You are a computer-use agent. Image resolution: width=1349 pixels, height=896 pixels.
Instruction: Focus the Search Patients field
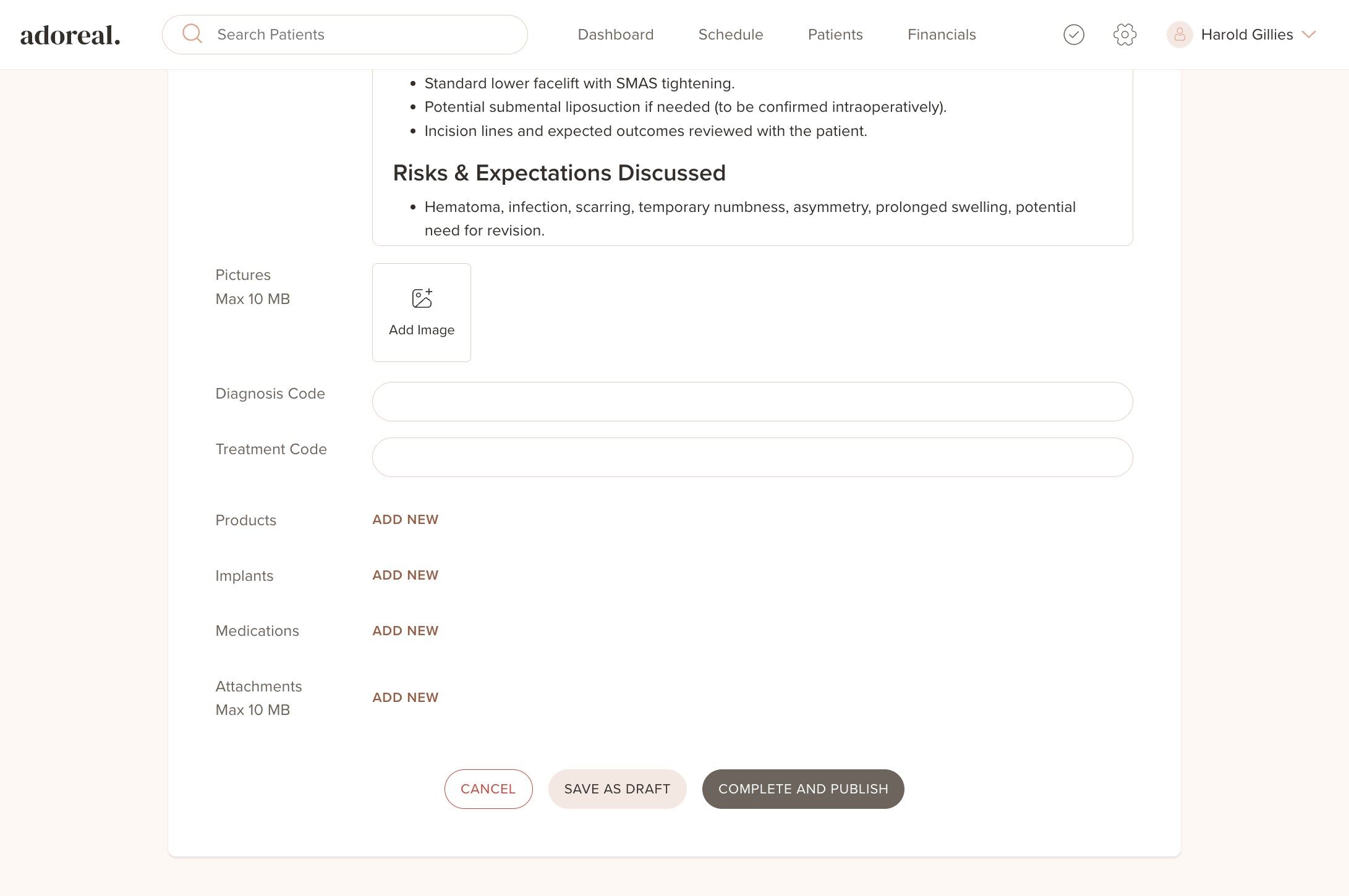[365, 35]
